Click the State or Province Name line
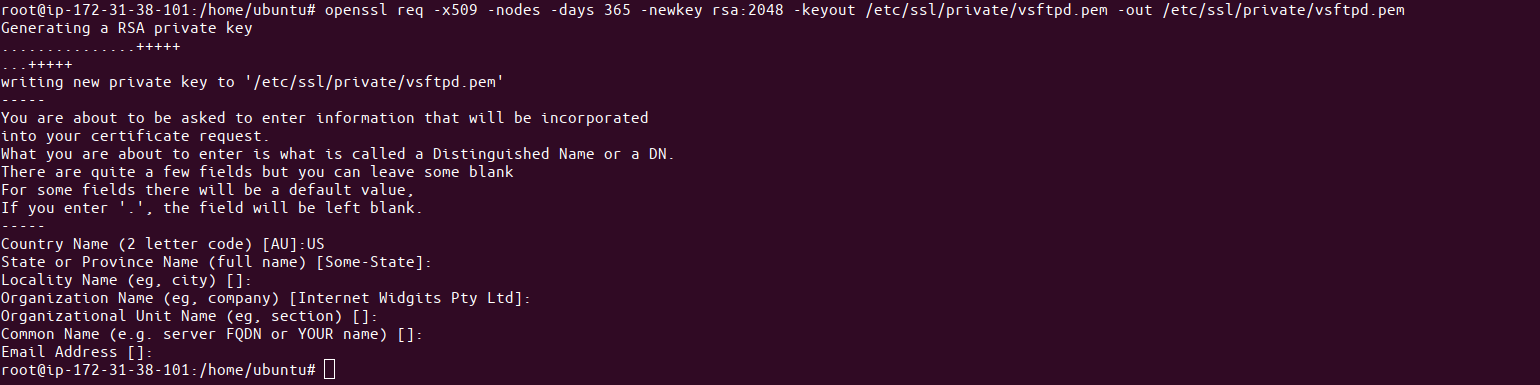The image size is (1540, 385). 216,262
